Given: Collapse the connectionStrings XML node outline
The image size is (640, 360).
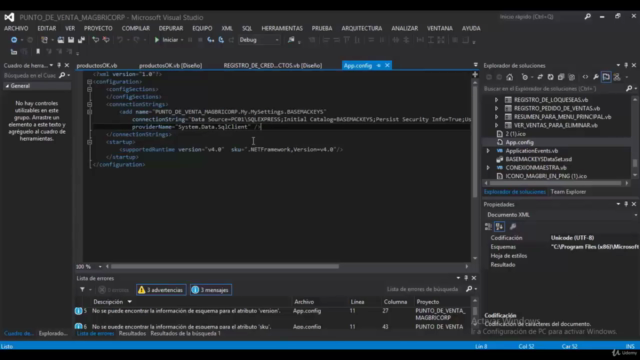Looking at the screenshot, I should coord(89,104).
